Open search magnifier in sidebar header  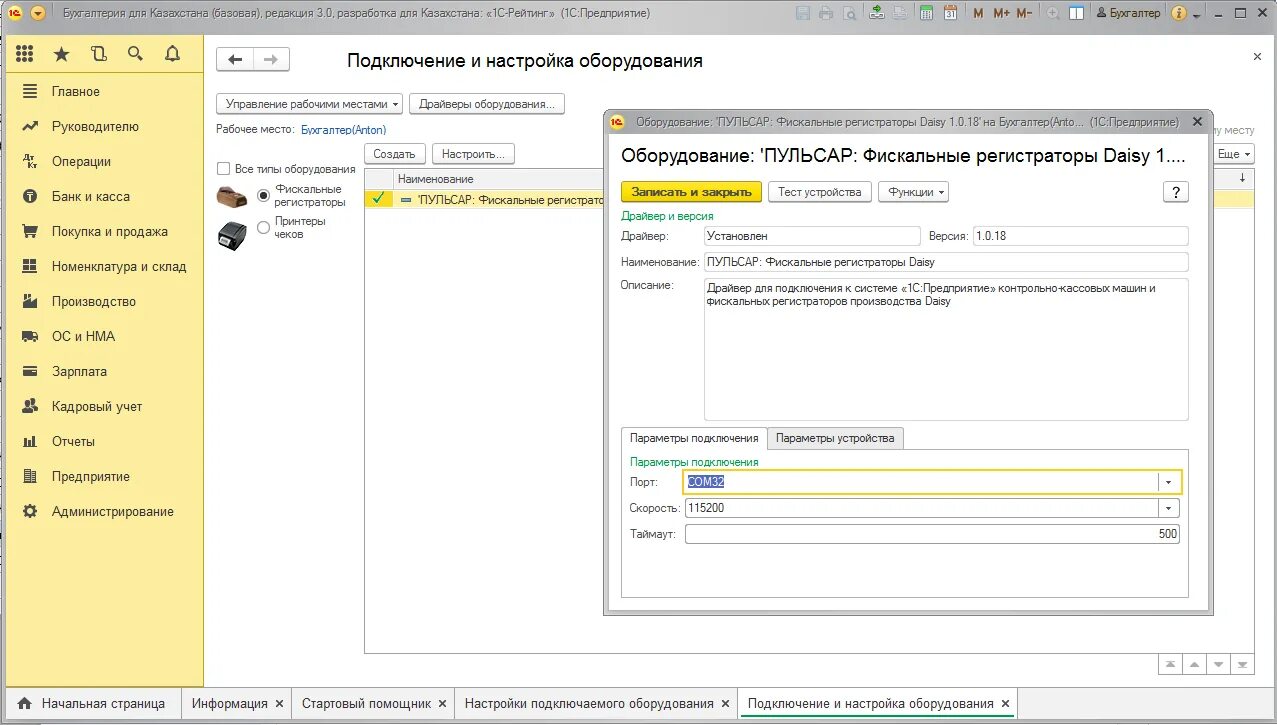pos(135,54)
